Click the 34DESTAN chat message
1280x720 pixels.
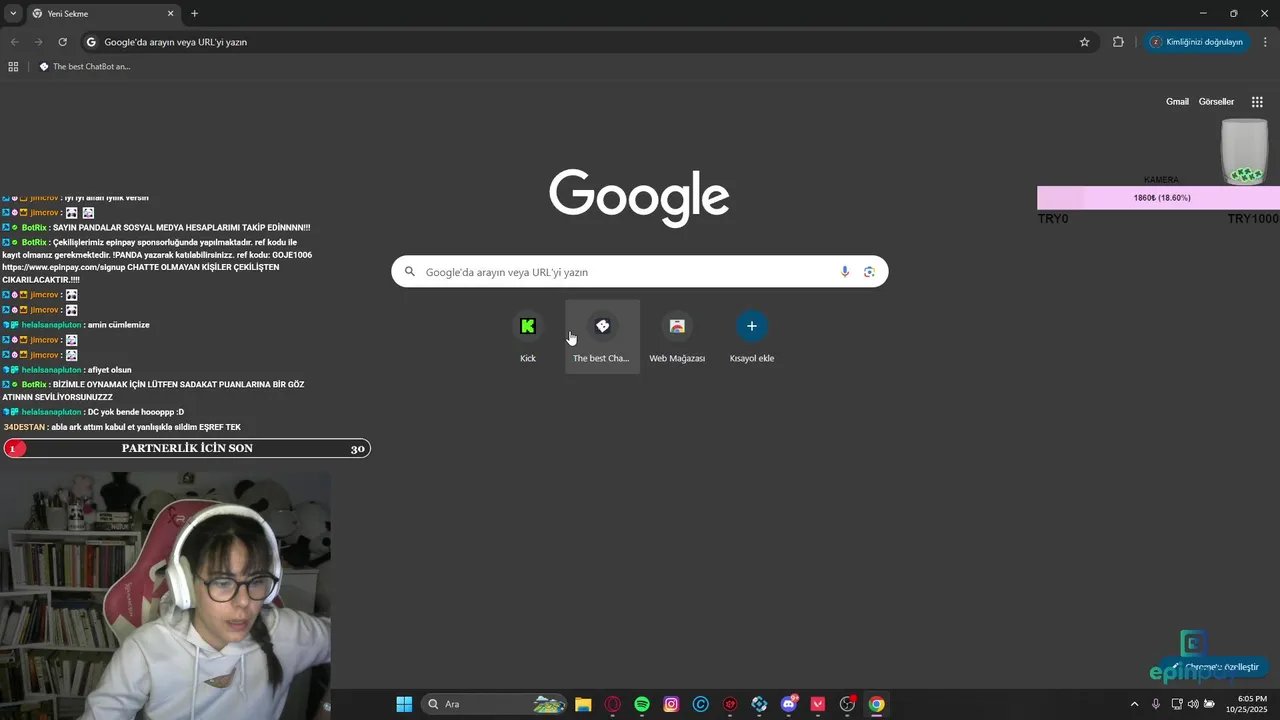tap(122, 427)
